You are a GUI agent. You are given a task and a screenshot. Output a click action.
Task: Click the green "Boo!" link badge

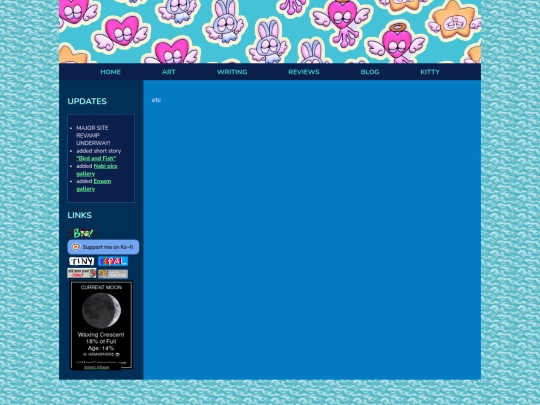[82, 233]
